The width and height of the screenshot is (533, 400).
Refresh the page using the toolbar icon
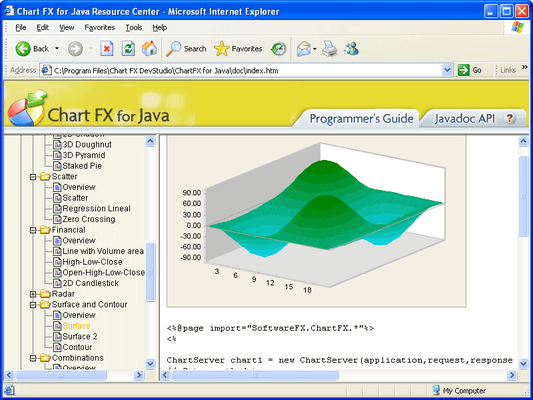pyautogui.click(x=128, y=49)
